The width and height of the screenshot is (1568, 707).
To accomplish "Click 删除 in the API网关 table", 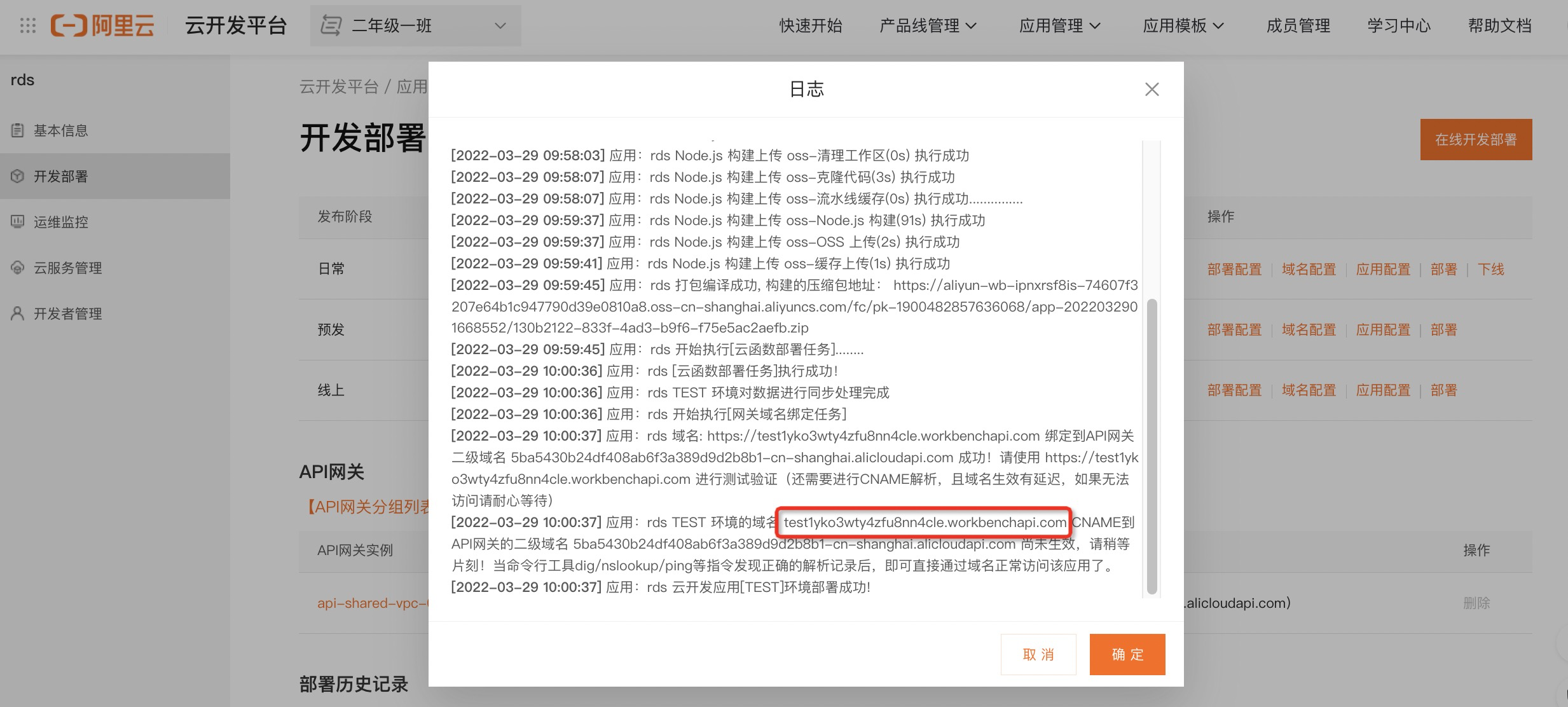I will click(1476, 603).
